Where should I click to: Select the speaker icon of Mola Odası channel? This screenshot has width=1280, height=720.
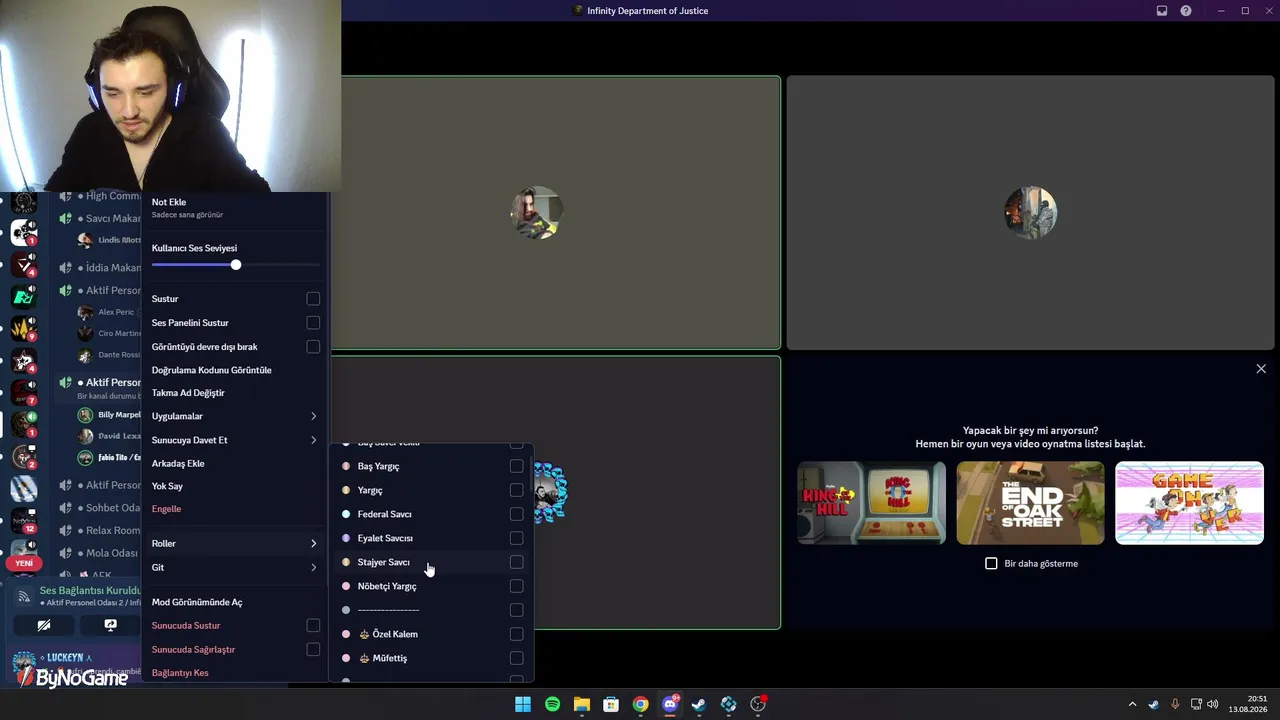[x=66, y=553]
